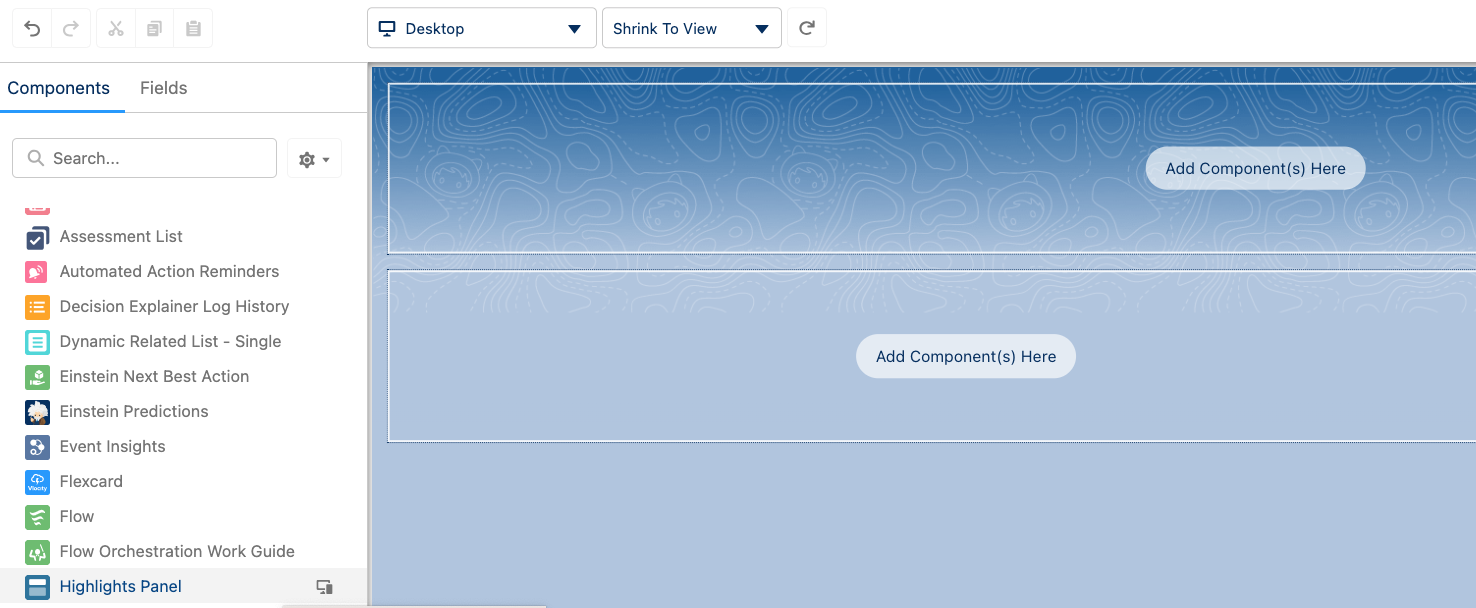Click the Flow component icon
This screenshot has width=1476, height=608.
[x=37, y=517]
